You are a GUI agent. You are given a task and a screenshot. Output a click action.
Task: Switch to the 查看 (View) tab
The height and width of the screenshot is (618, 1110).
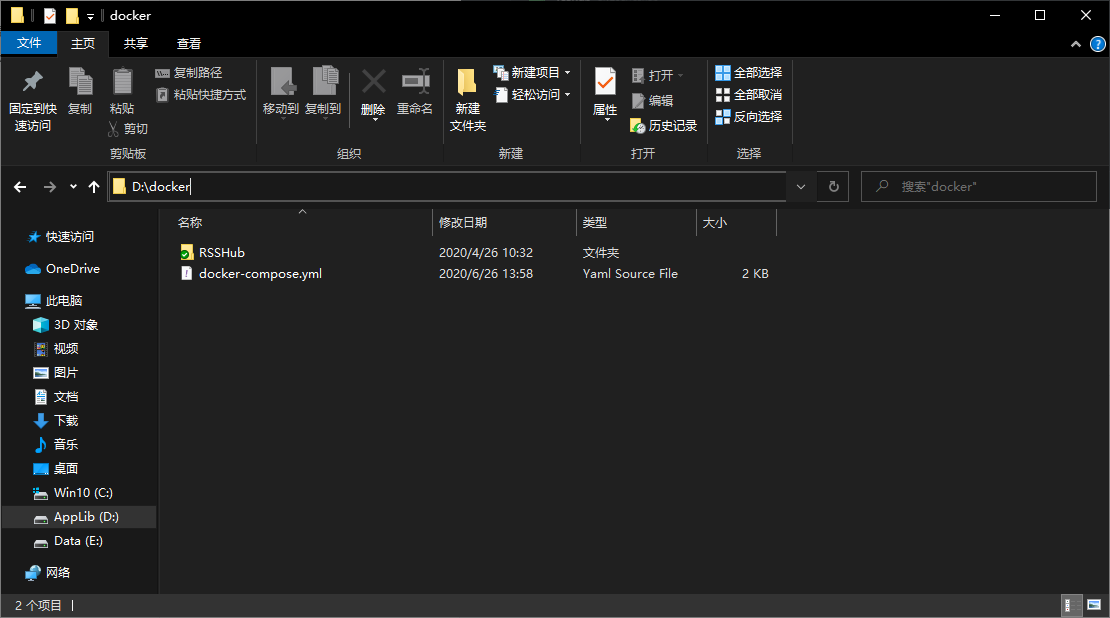[x=189, y=43]
